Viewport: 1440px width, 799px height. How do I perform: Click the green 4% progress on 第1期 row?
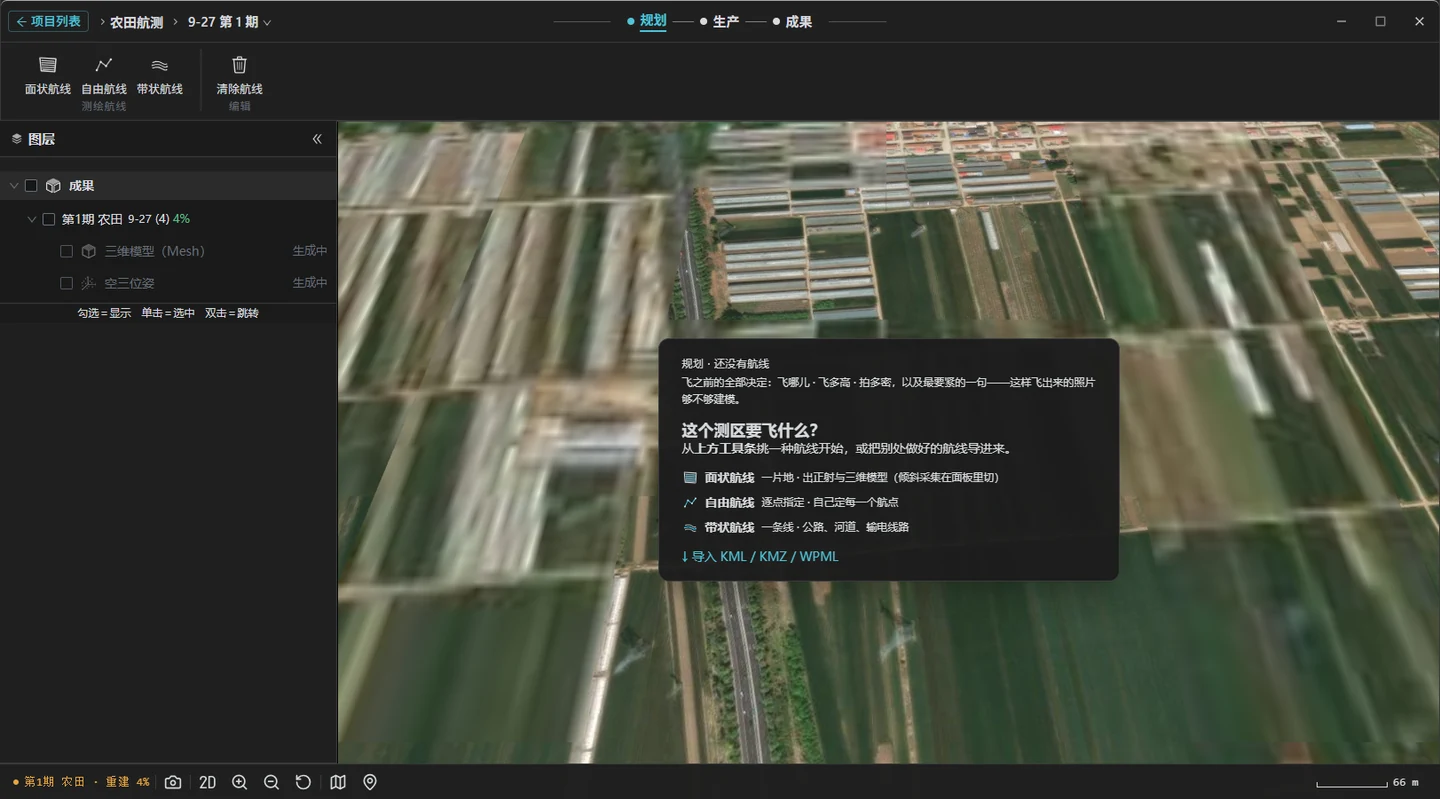click(181, 219)
